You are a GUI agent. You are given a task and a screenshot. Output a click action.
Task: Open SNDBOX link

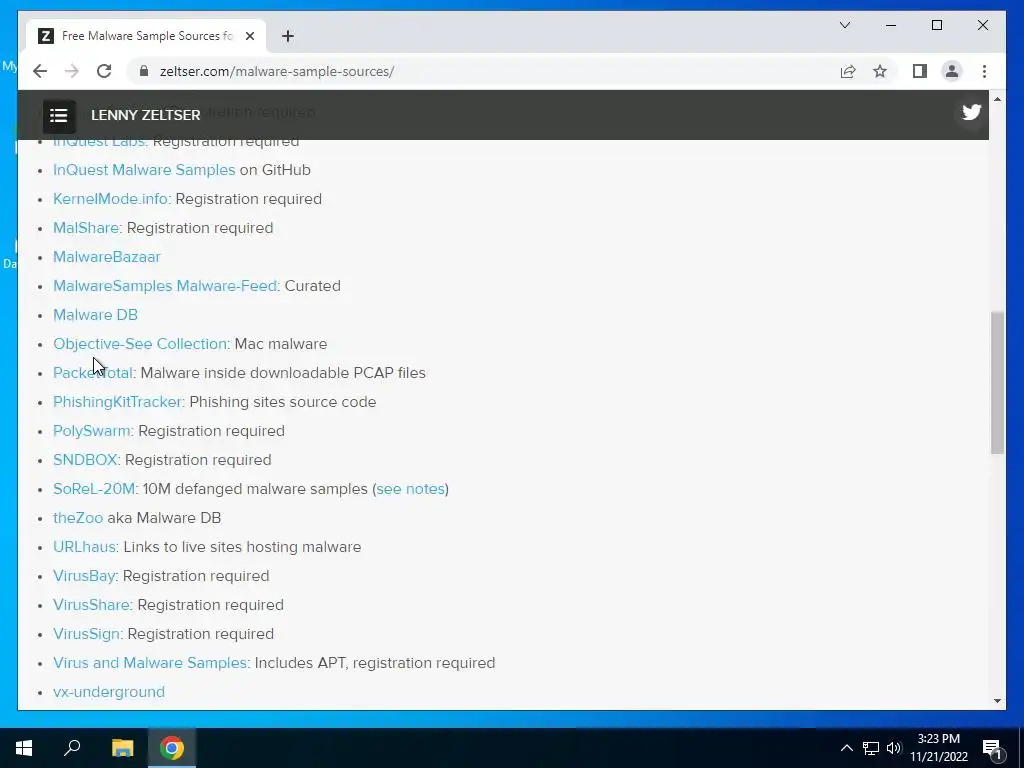click(85, 460)
